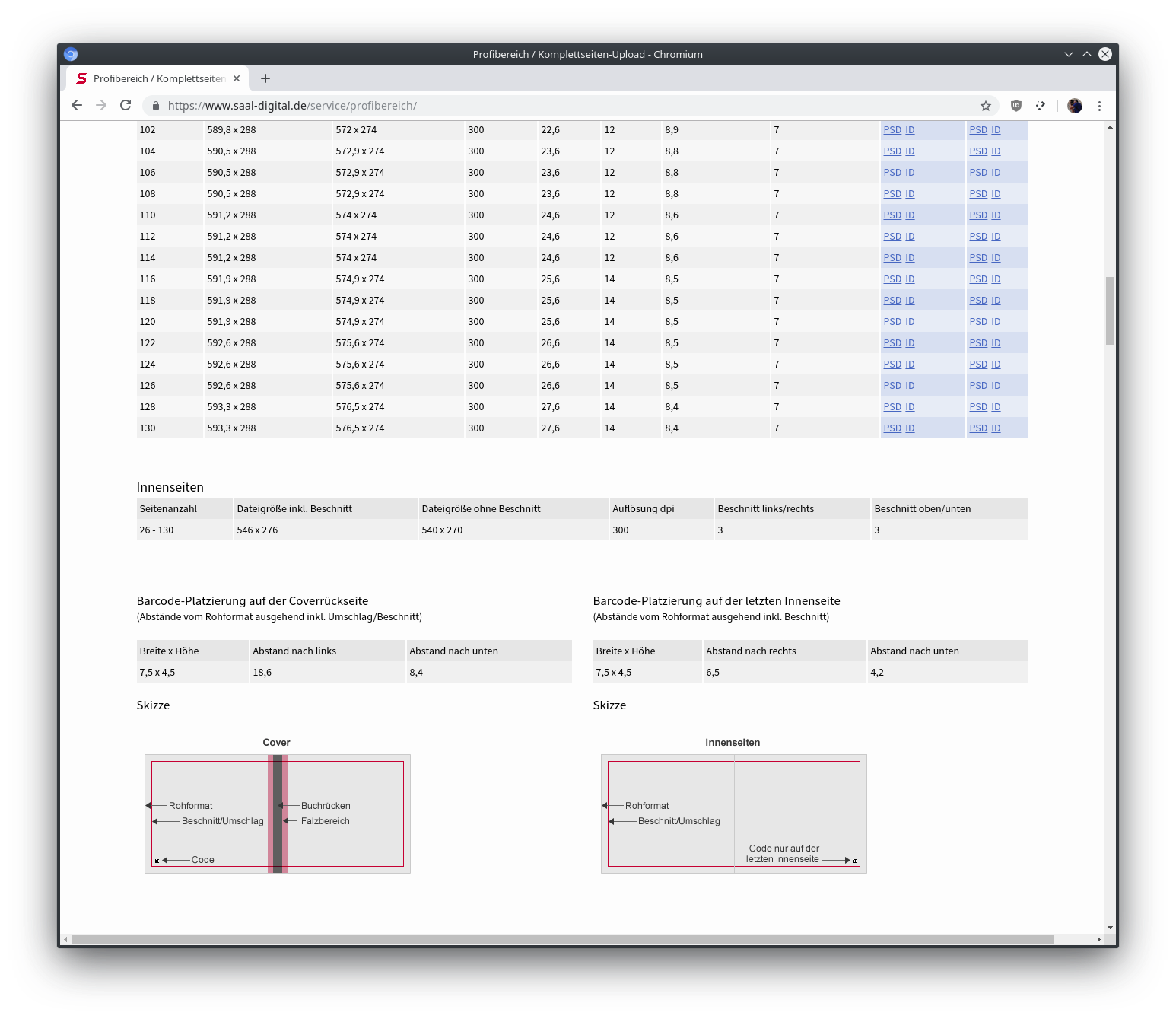Screen dimensions: 1176x1019
Task: Open a new browser tab
Action: [x=265, y=78]
